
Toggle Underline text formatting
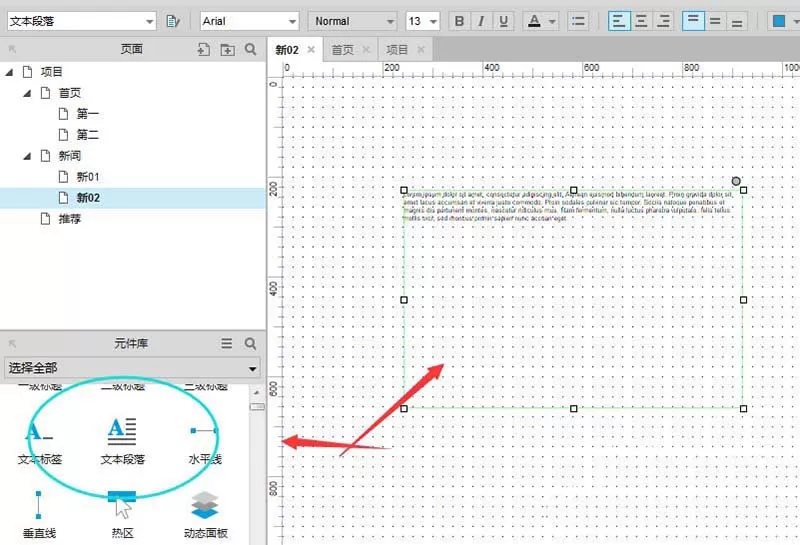click(504, 21)
